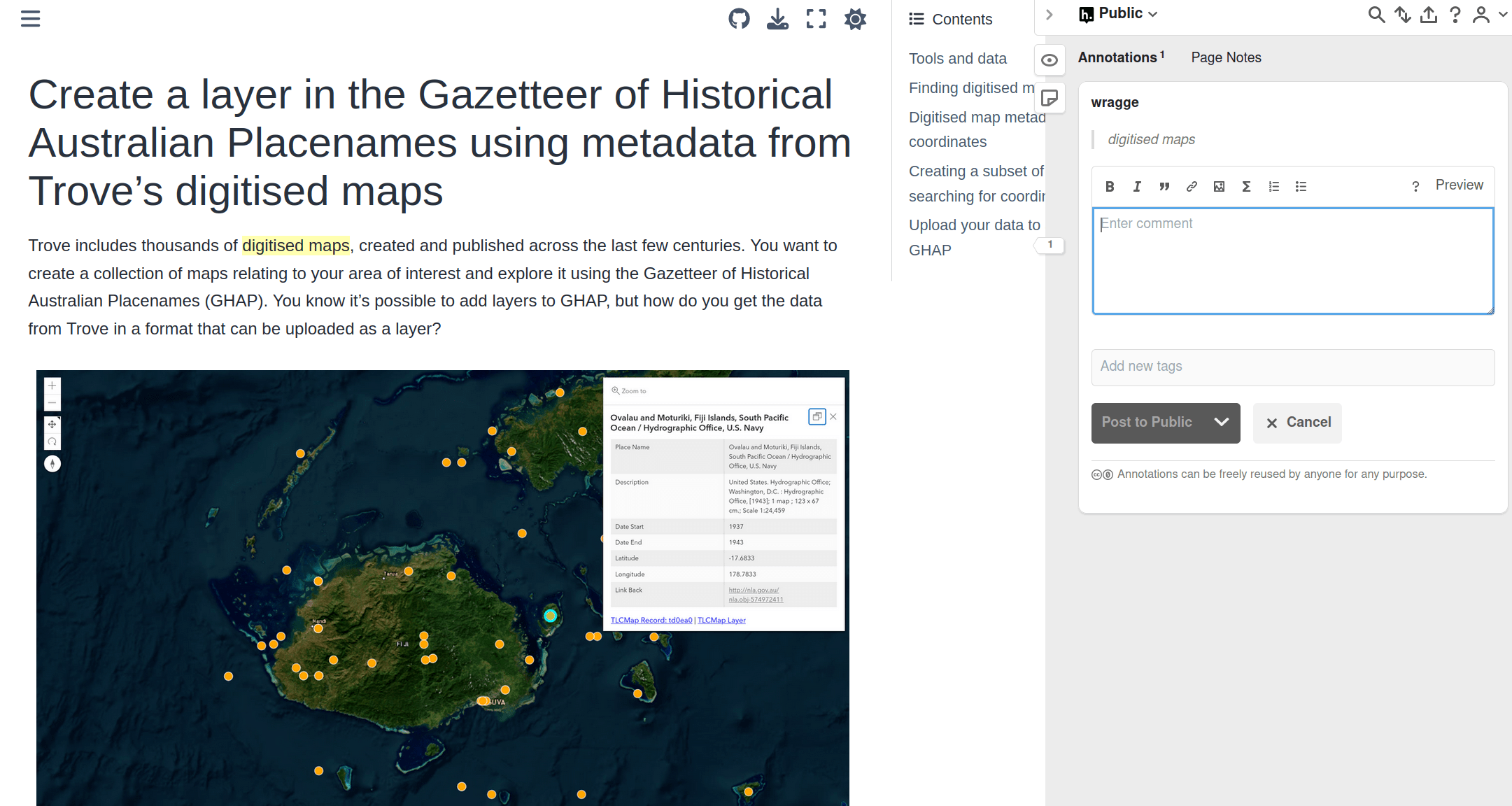This screenshot has width=1512, height=806.
Task: Click the GitHub repository icon
Action: coord(739,19)
